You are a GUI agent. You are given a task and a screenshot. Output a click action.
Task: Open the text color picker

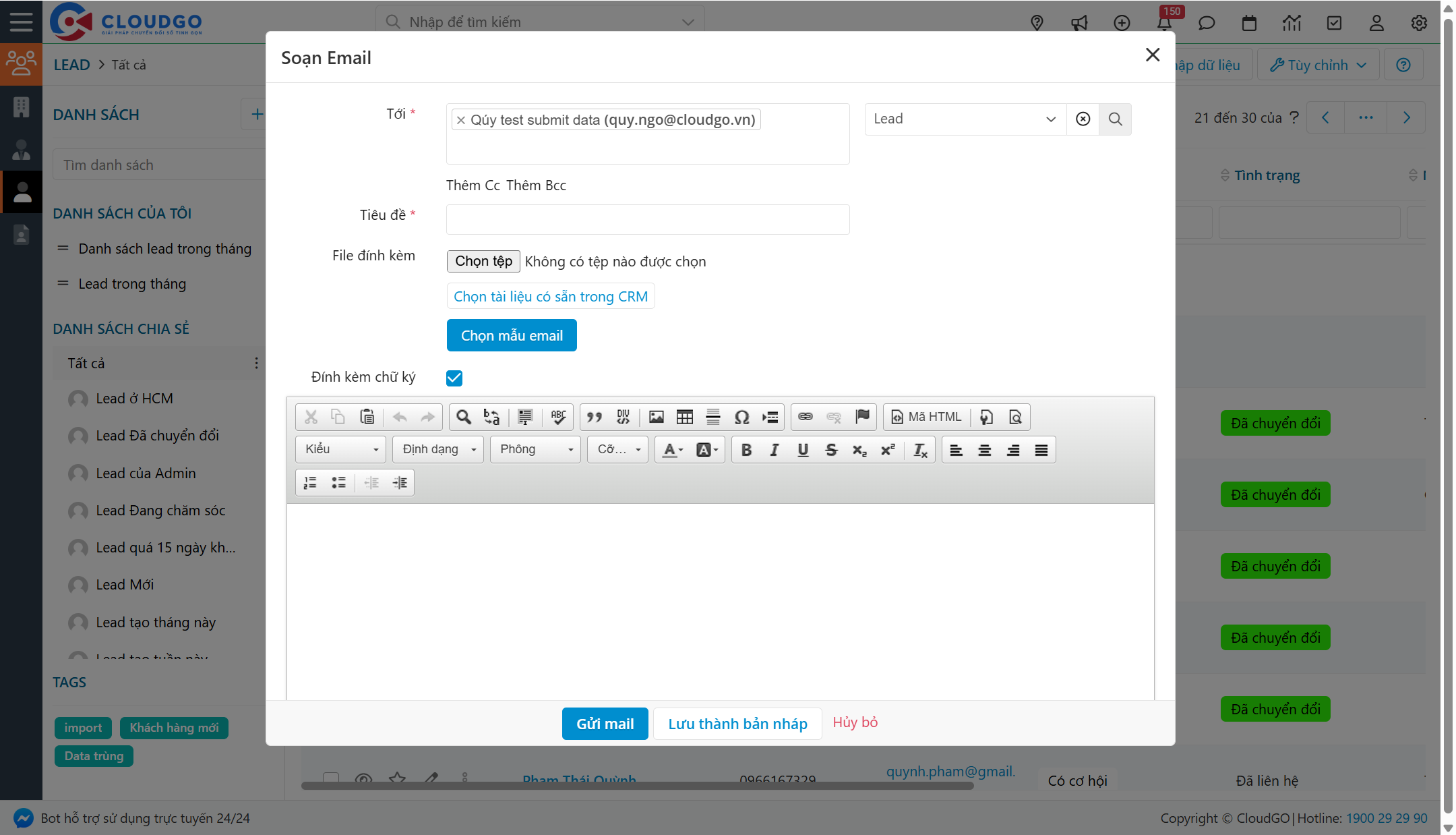(x=671, y=449)
